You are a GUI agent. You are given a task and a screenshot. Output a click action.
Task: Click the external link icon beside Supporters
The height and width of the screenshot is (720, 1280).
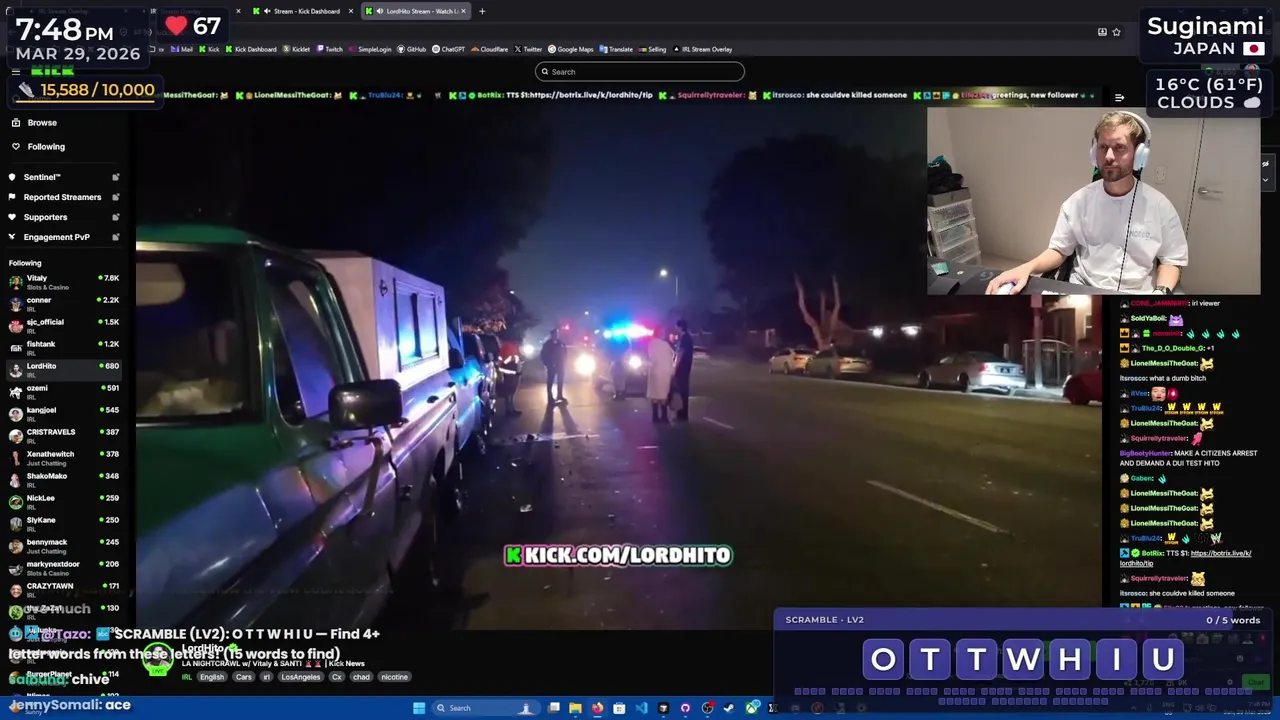(x=116, y=217)
